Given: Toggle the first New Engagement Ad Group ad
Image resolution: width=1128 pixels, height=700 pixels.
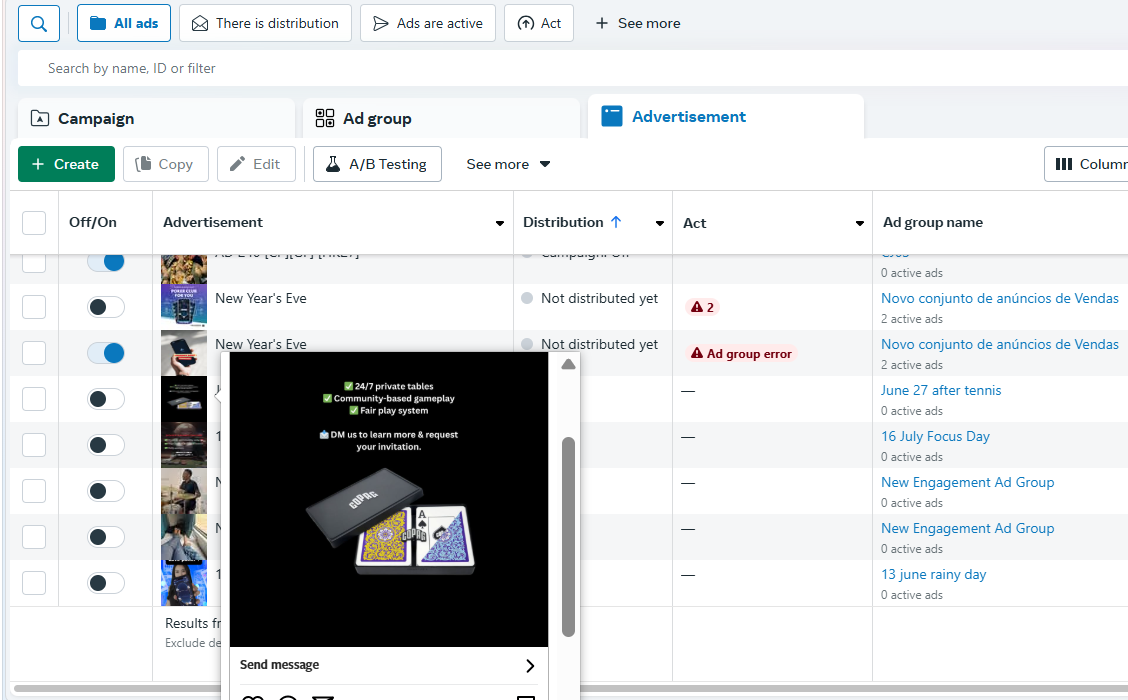Looking at the screenshot, I should pyautogui.click(x=106, y=491).
